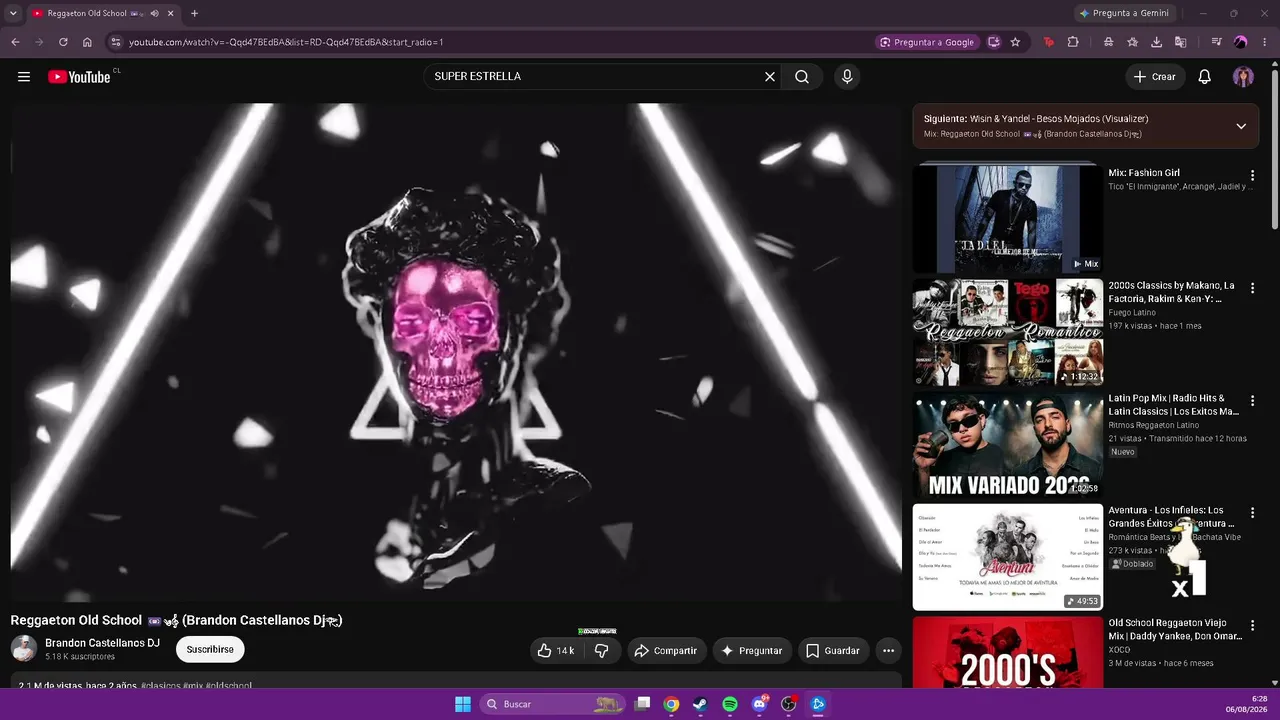Viewport: 1280px width, 720px height.
Task: Ask about the video with Preguntar
Action: 752,650
